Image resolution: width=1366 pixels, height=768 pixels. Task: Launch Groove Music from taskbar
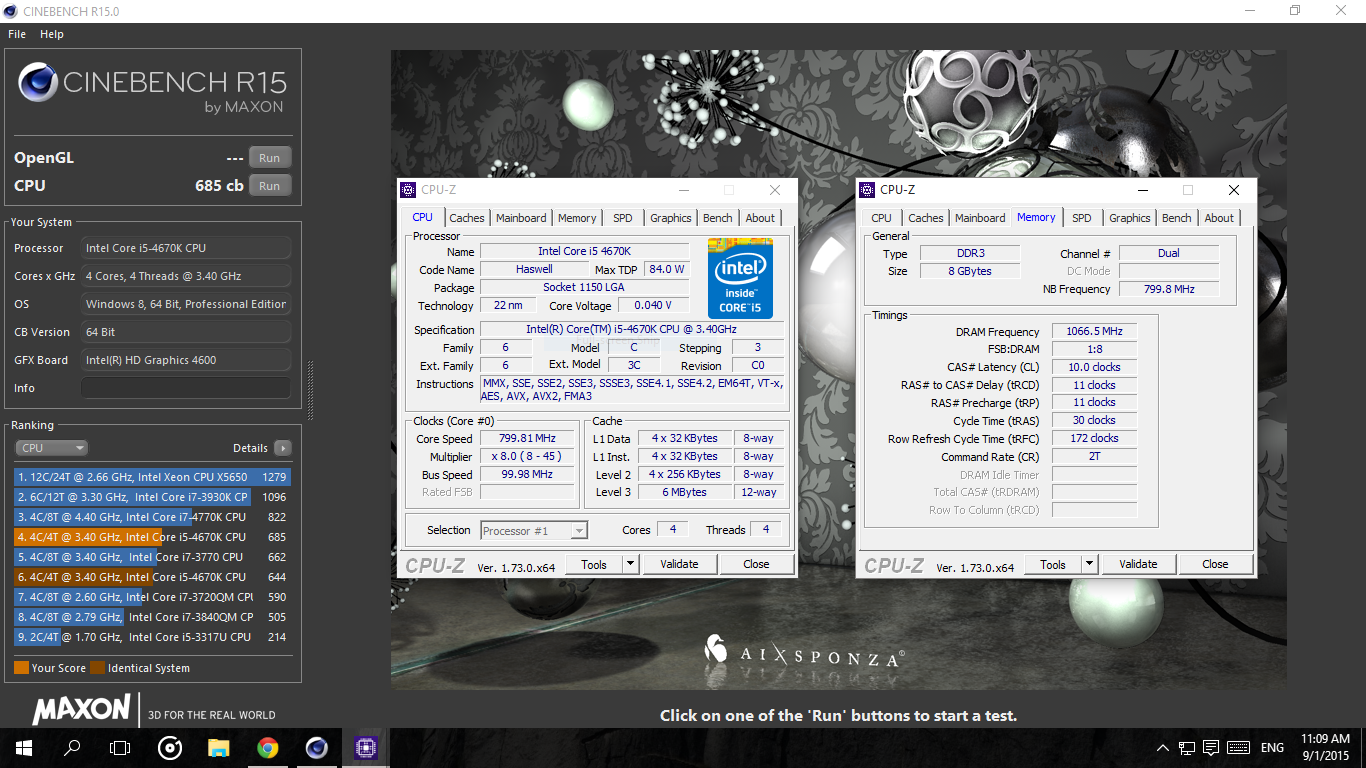click(x=170, y=748)
